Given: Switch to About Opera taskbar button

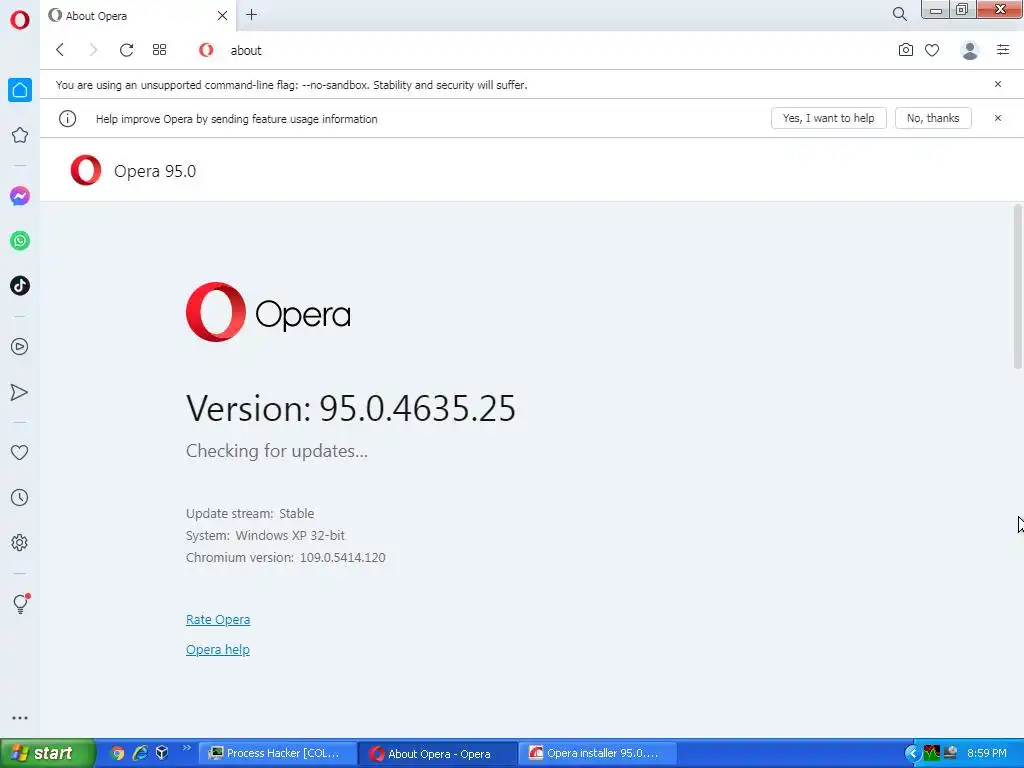Looking at the screenshot, I should click(439, 754).
